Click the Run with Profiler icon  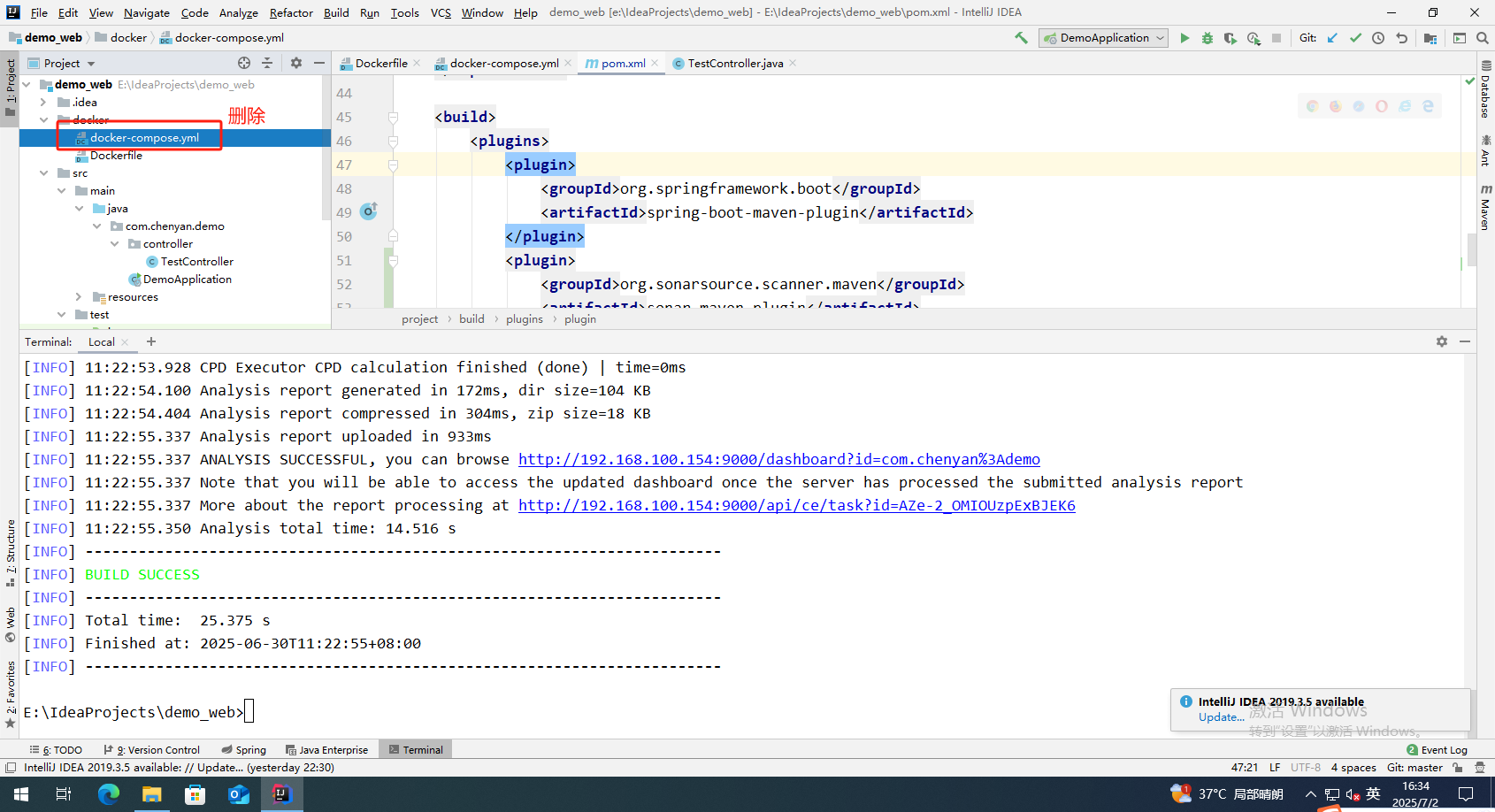coord(1253,38)
